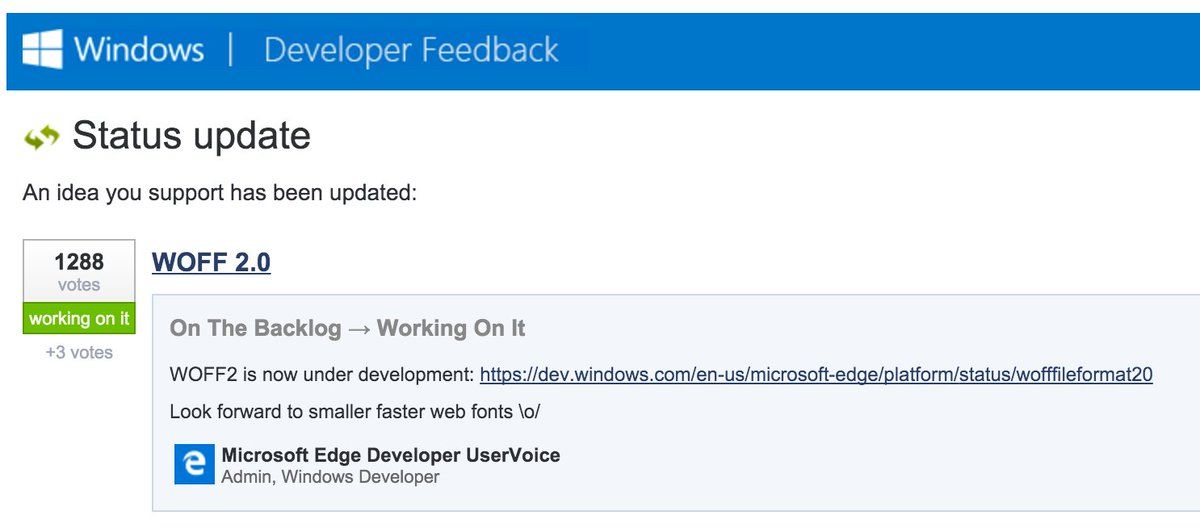Click the 'Developer Feedback' header title
Screen dimensions: 1200x528
click(411, 49)
